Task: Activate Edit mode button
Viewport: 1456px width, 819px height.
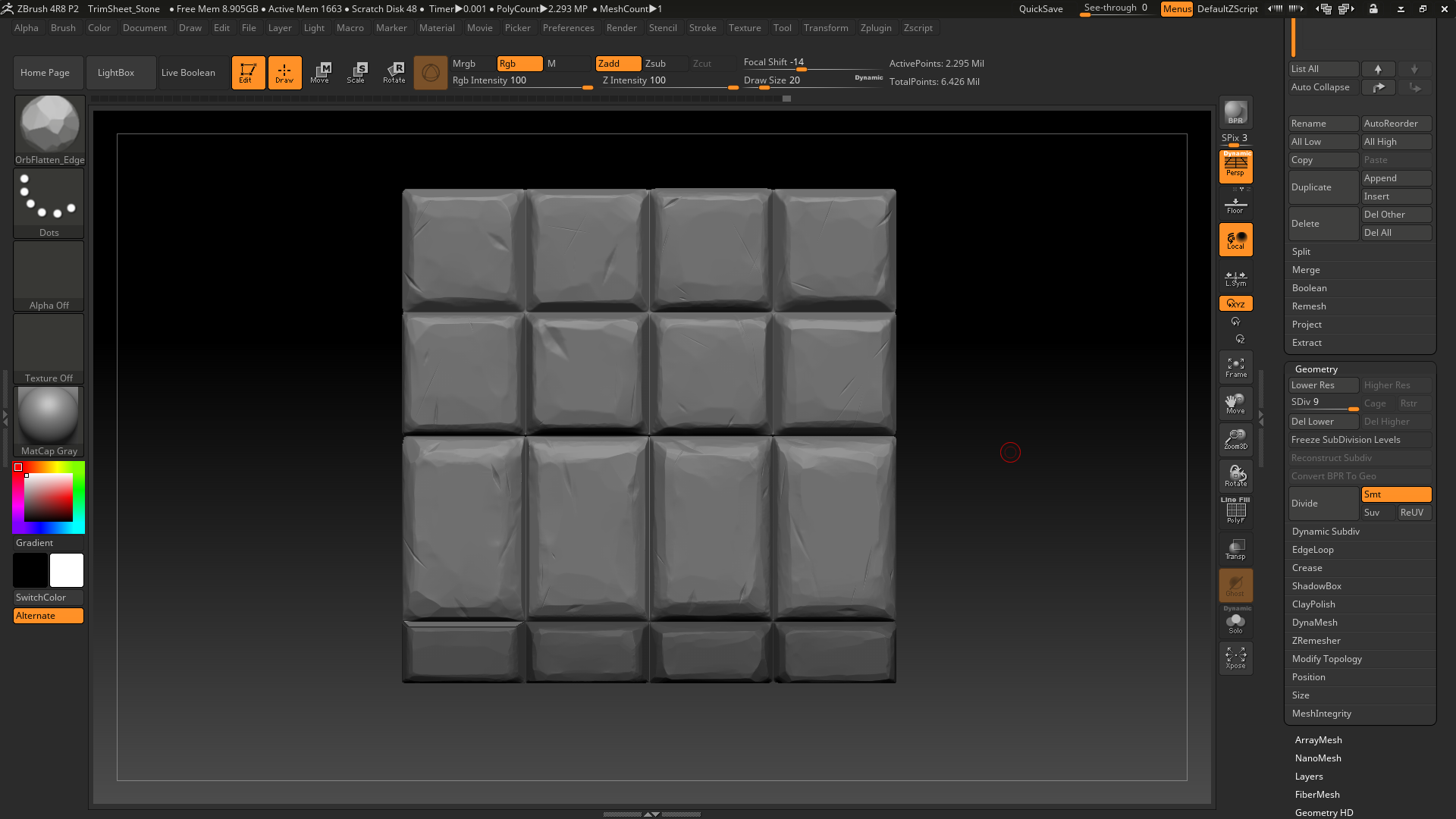Action: coord(248,73)
